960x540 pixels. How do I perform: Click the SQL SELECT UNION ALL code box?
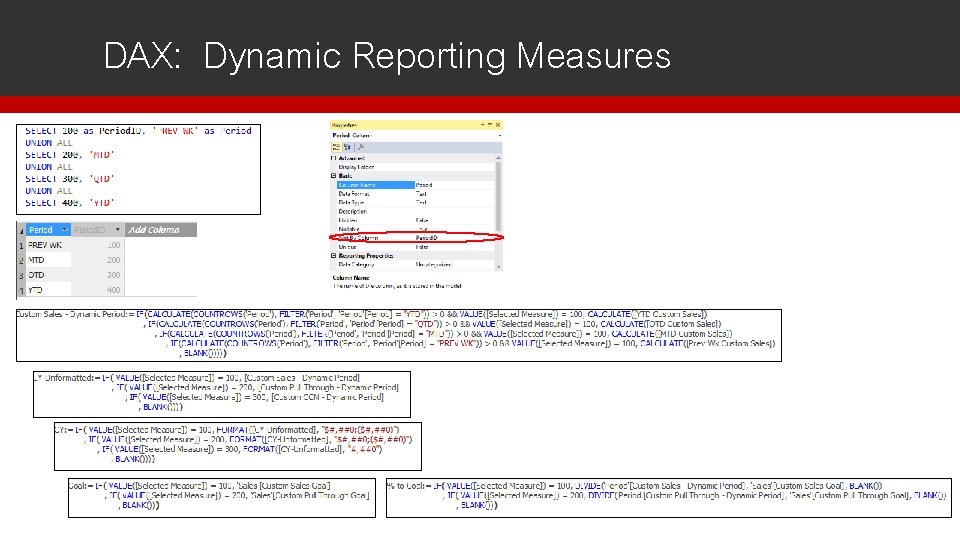(138, 170)
